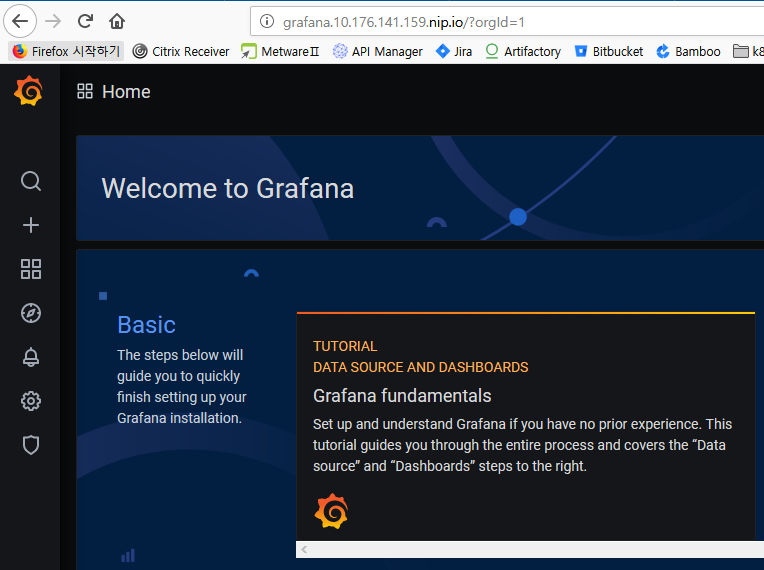Viewport: 764px width, 570px height.
Task: Click the Grafana fundamentals tutorial title
Action: [402, 396]
